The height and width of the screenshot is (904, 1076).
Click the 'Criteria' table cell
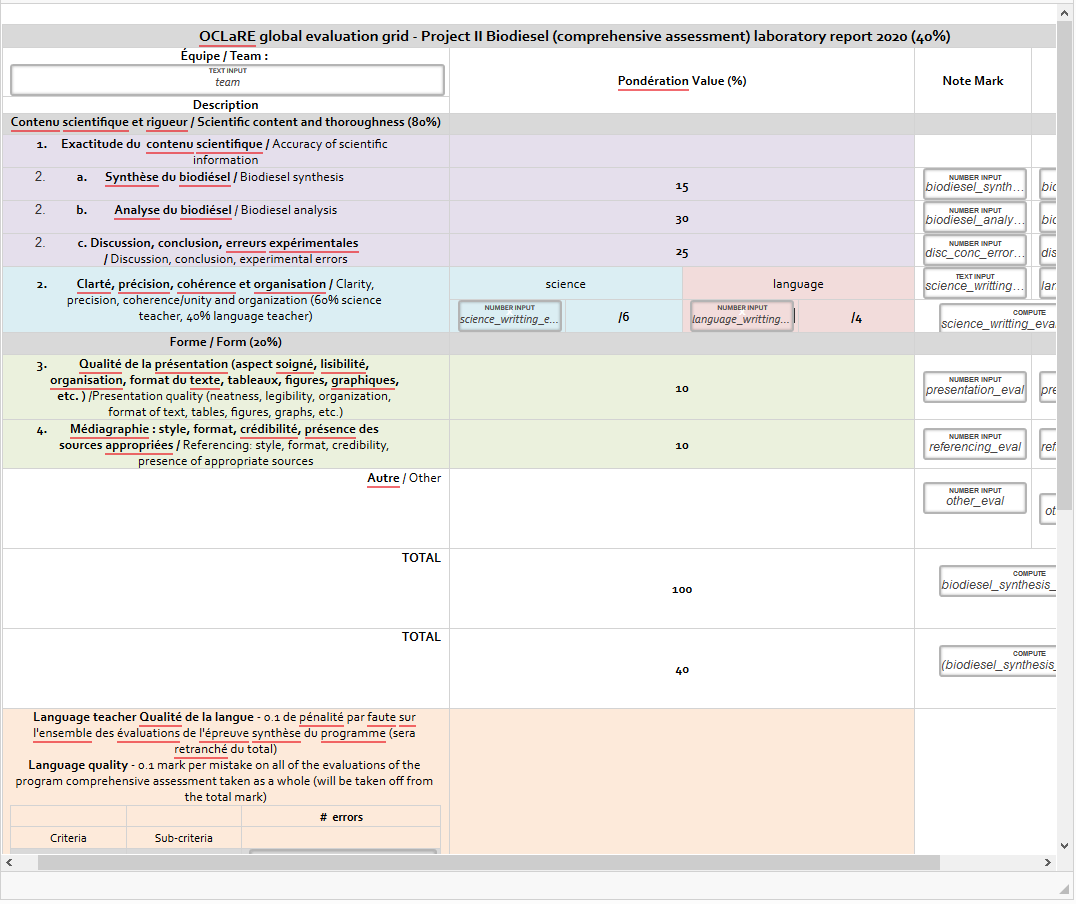tap(68, 838)
